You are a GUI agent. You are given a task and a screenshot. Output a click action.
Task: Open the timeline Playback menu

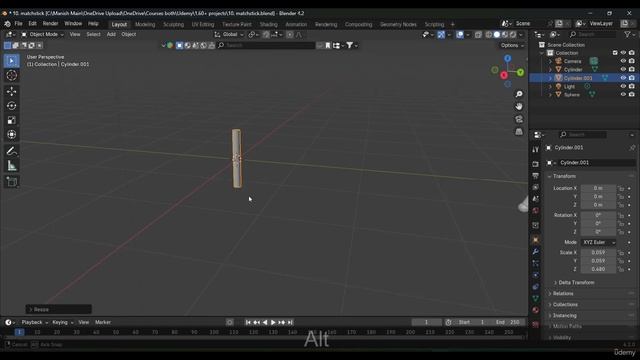tap(34, 322)
